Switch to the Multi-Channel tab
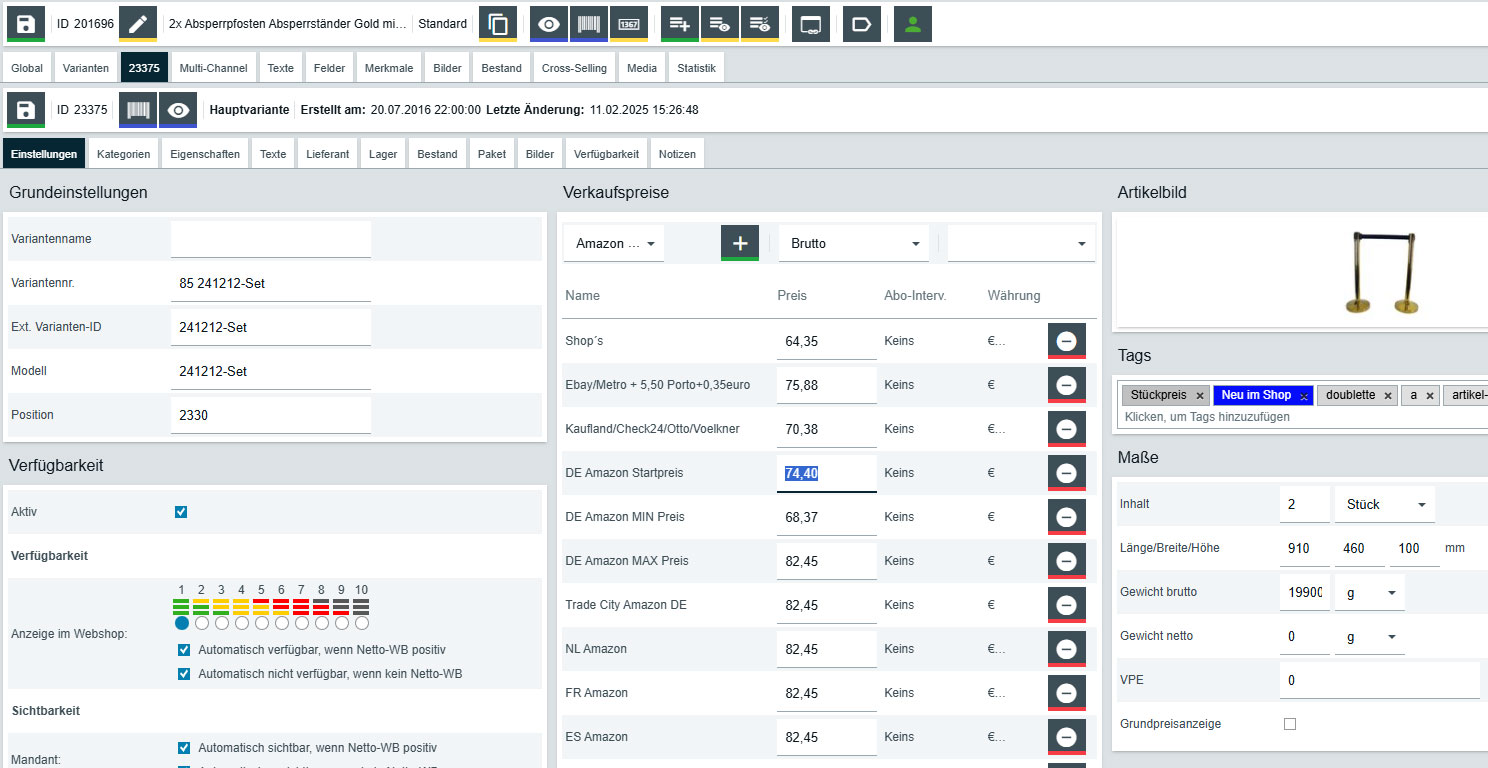Screen dimensions: 1488x768 tap(213, 68)
